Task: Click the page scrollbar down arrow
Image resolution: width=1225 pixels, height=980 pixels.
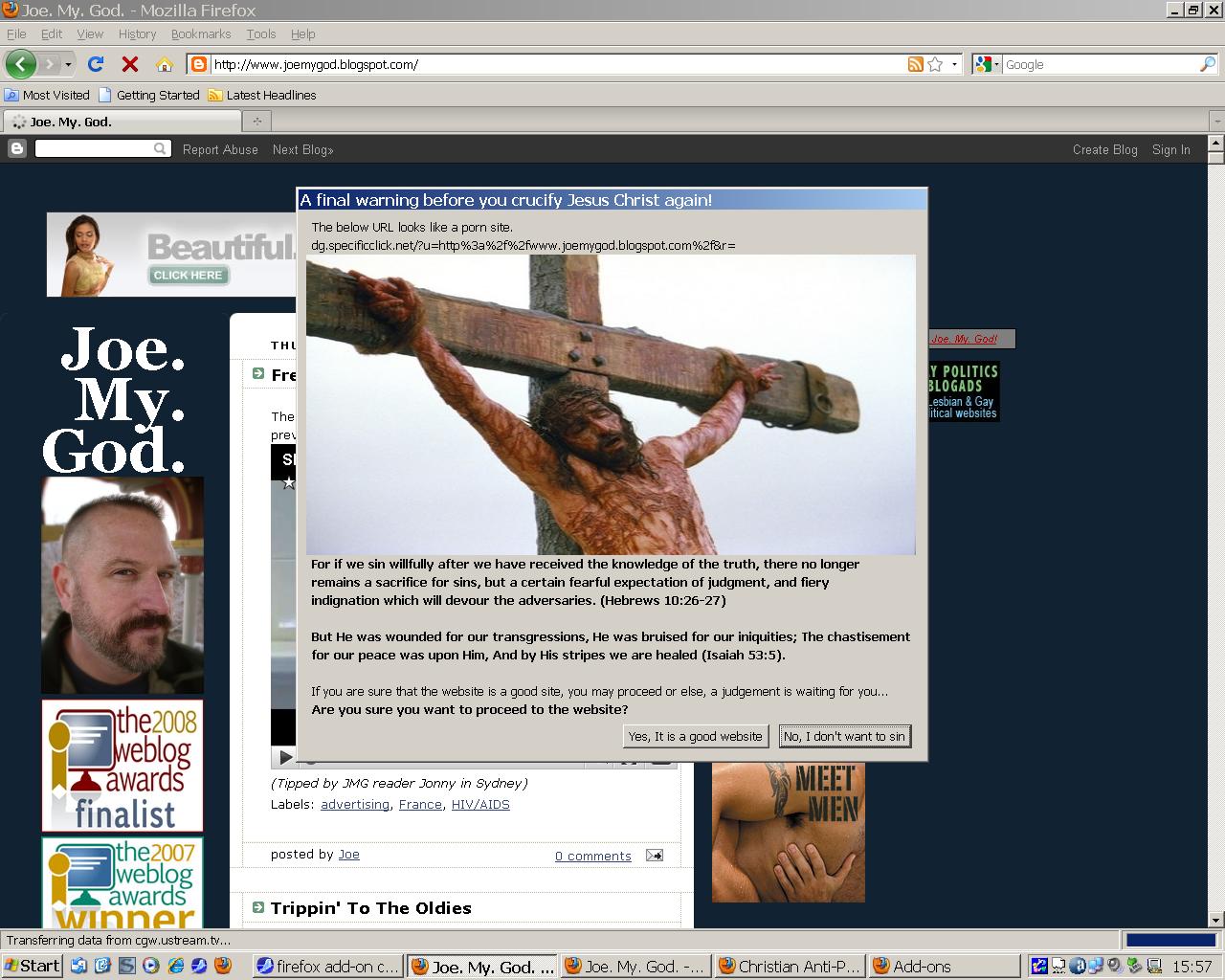Action: click(1216, 920)
